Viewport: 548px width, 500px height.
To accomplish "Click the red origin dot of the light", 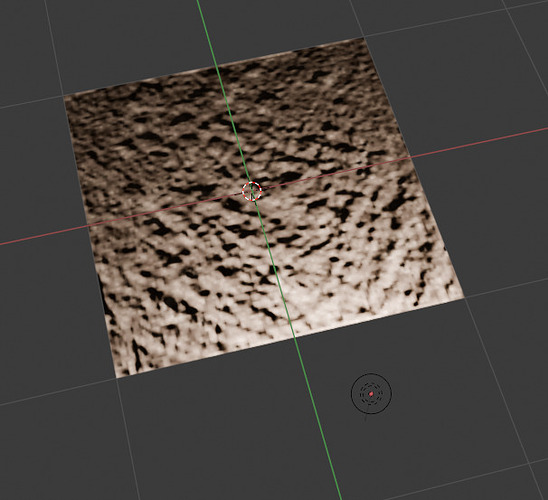I will pos(371,394).
